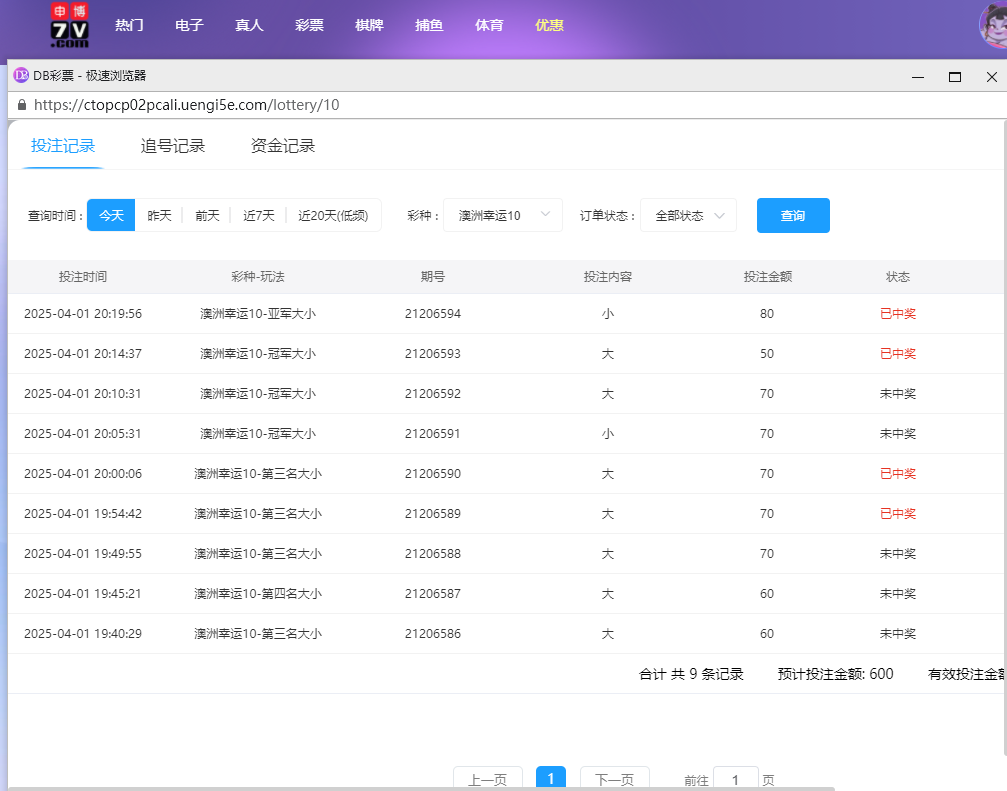
Task: Click the 查询 search button
Action: (793, 214)
